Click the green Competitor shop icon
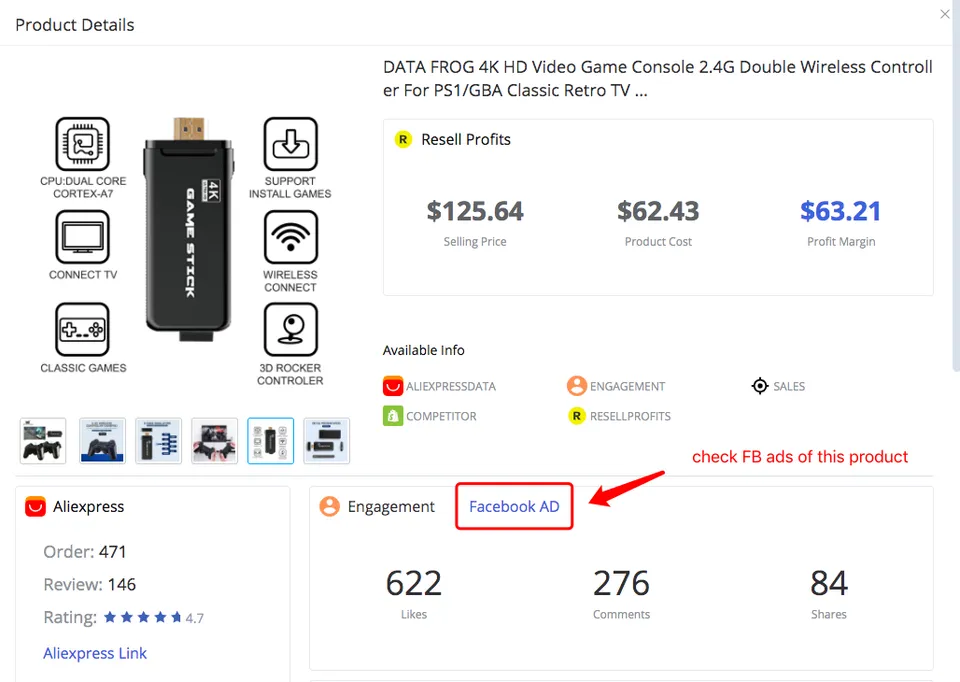This screenshot has width=960, height=682. 392,416
